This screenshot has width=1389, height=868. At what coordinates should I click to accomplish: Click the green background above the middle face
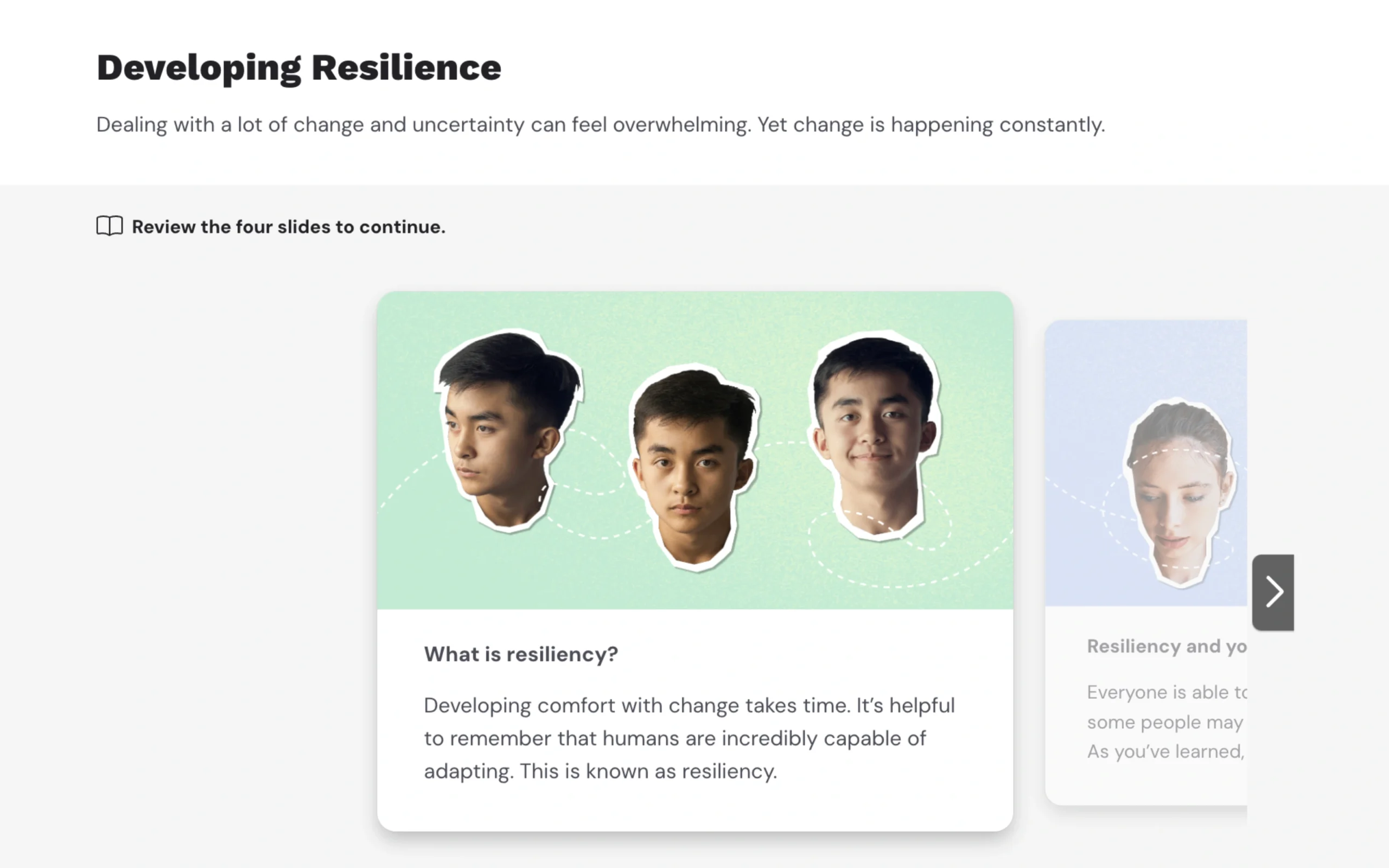[694, 333]
